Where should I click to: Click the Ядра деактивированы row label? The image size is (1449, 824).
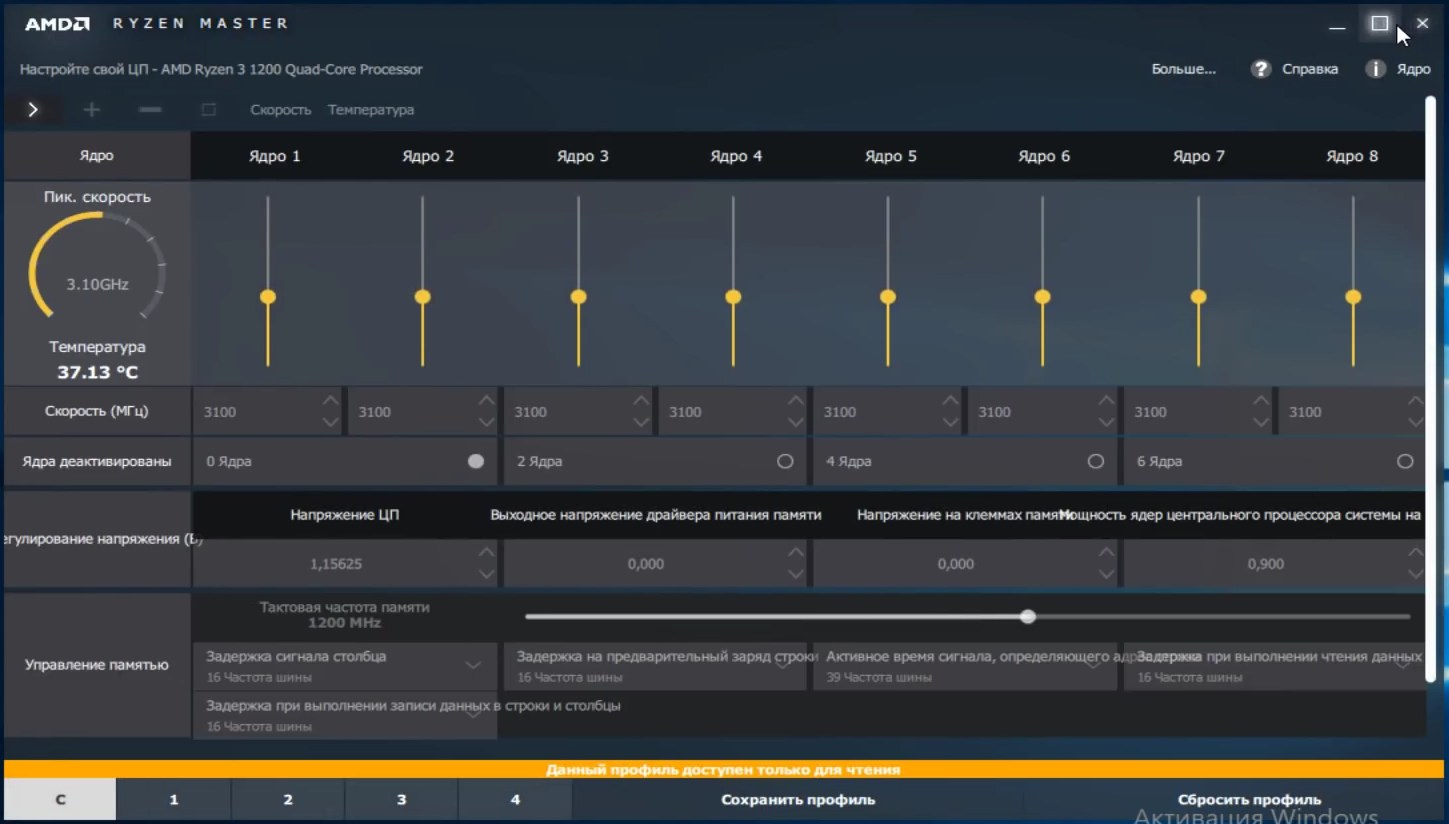point(97,461)
